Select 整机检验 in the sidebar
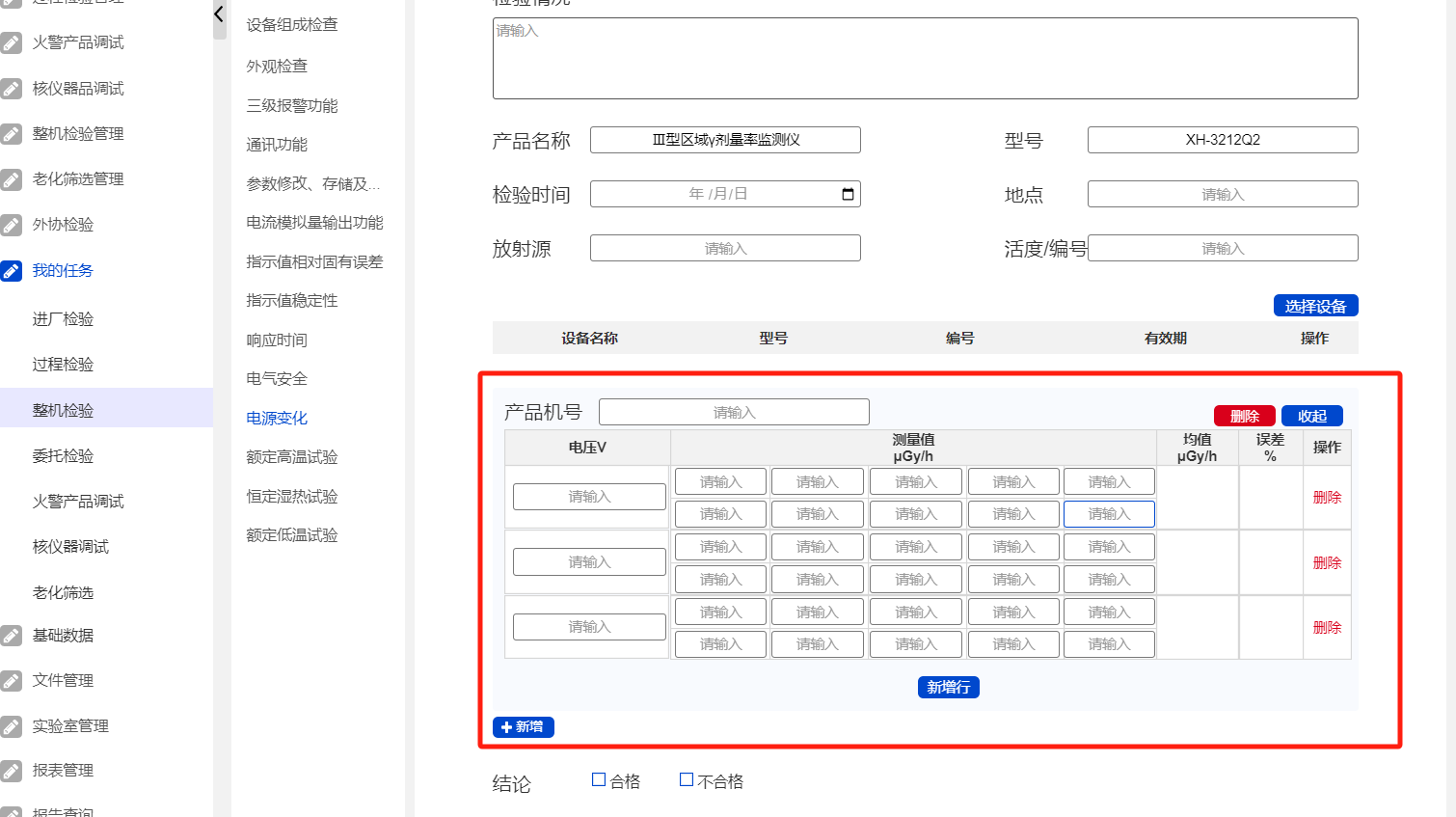Image resolution: width=1456 pixels, height=817 pixels. 64,411
